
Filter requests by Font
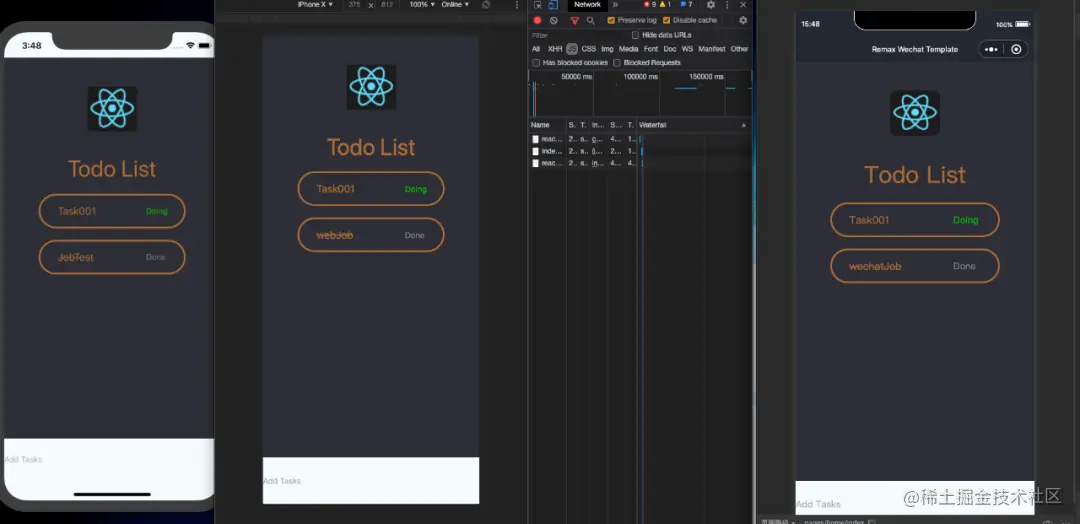pos(651,49)
